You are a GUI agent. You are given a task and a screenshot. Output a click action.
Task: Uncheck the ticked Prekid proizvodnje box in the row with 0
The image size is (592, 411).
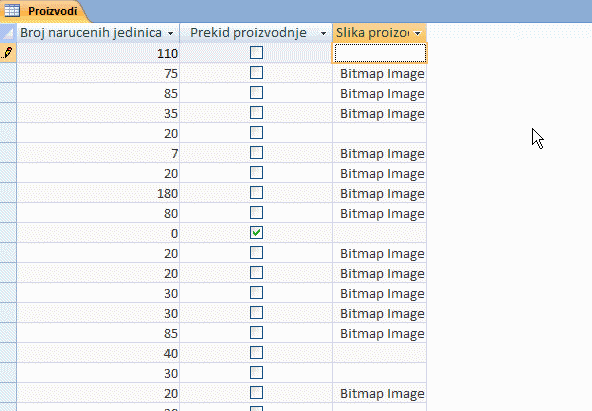[x=256, y=233]
